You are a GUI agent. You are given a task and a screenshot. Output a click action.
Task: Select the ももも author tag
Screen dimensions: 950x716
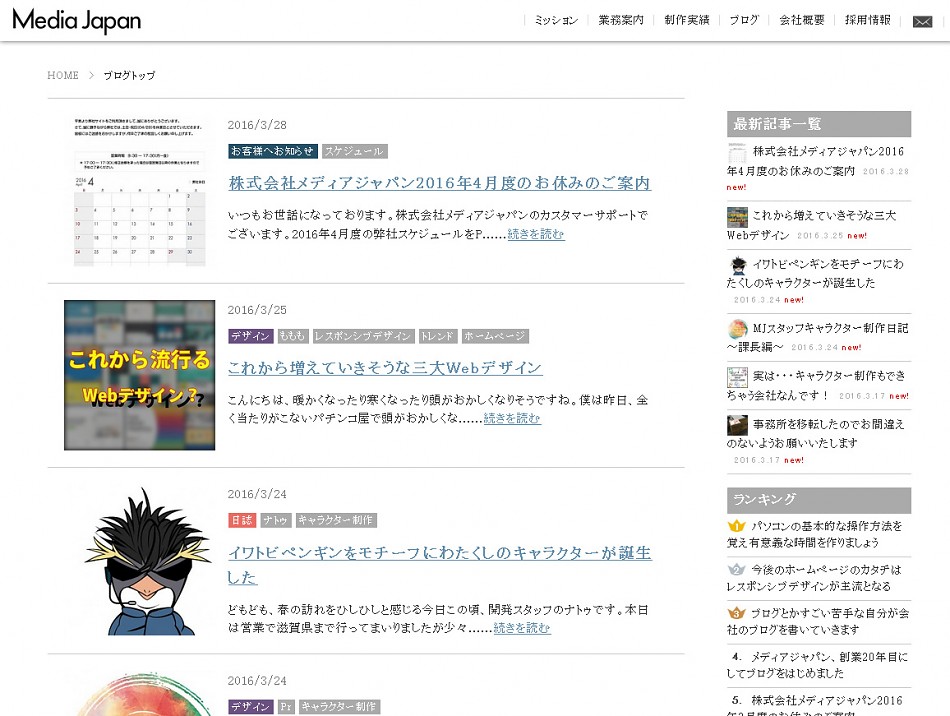click(293, 336)
